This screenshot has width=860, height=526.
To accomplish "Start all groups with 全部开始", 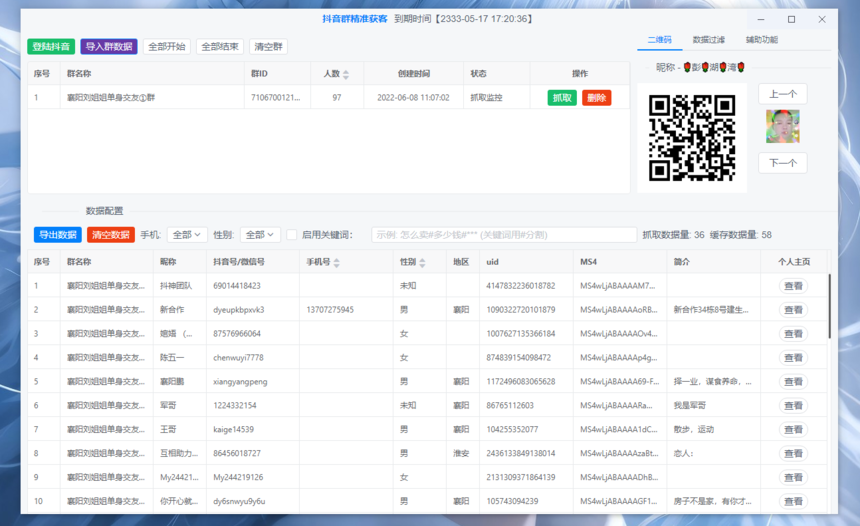I will (167, 47).
